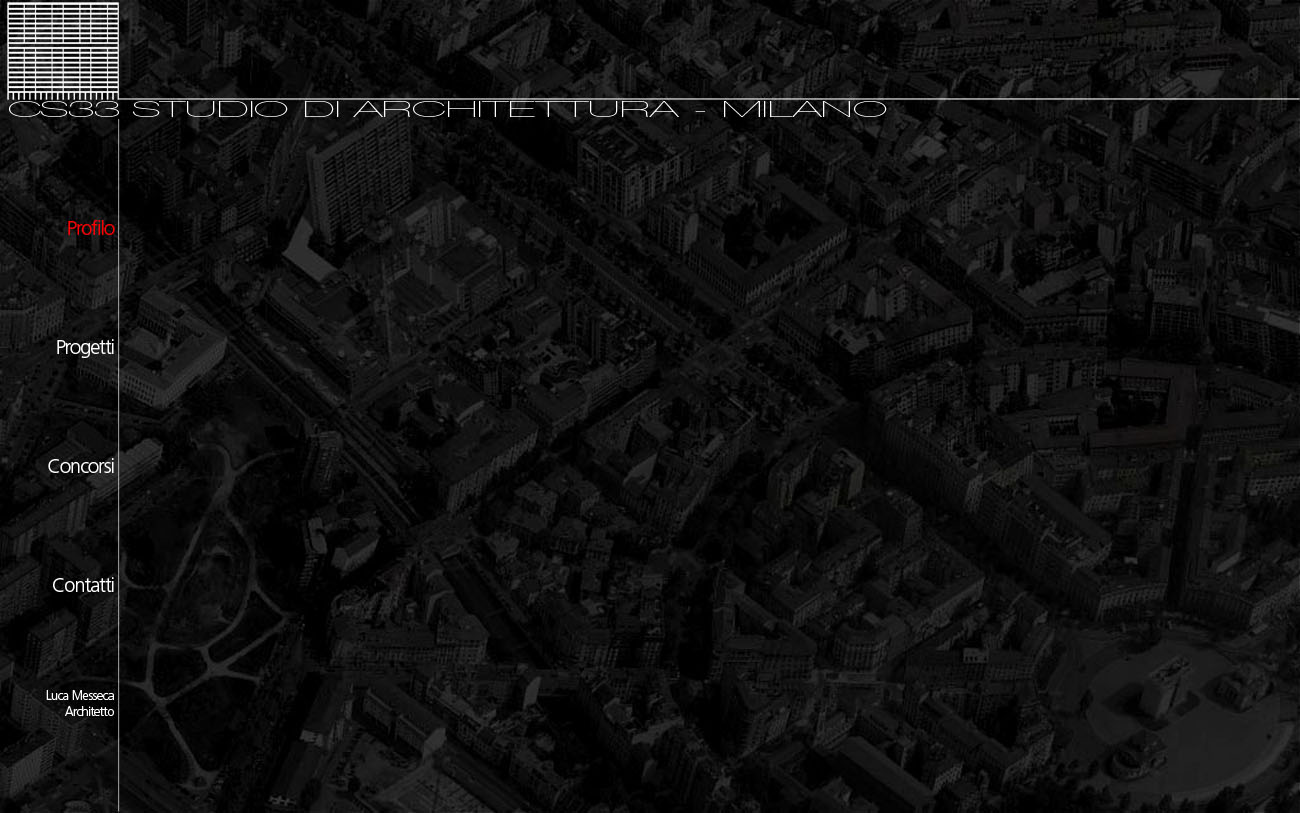Open the Profilo menu item
Viewport: 1300px width, 813px height.
91,229
